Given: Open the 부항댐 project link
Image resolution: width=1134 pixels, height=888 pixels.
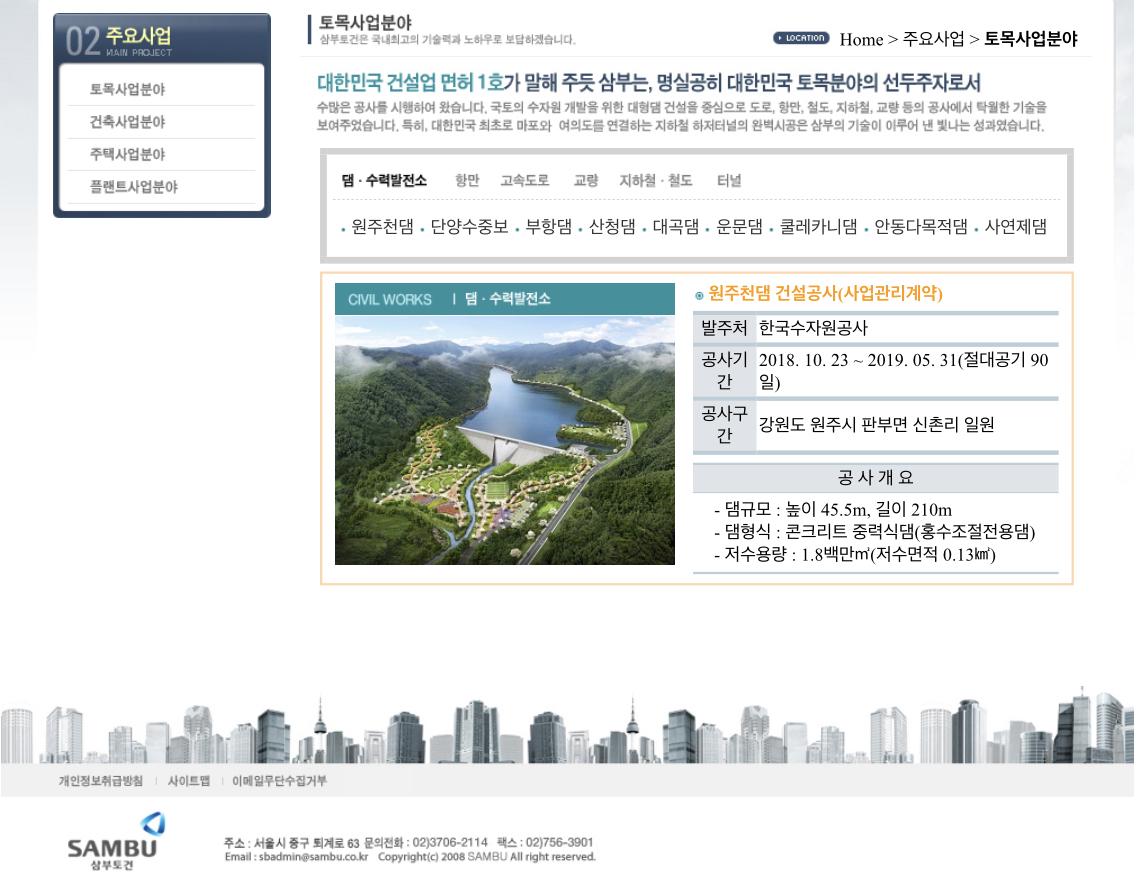Looking at the screenshot, I should point(548,227).
